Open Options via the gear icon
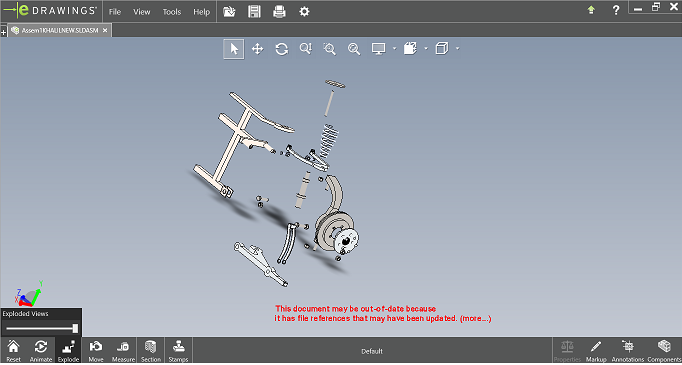 [x=304, y=12]
